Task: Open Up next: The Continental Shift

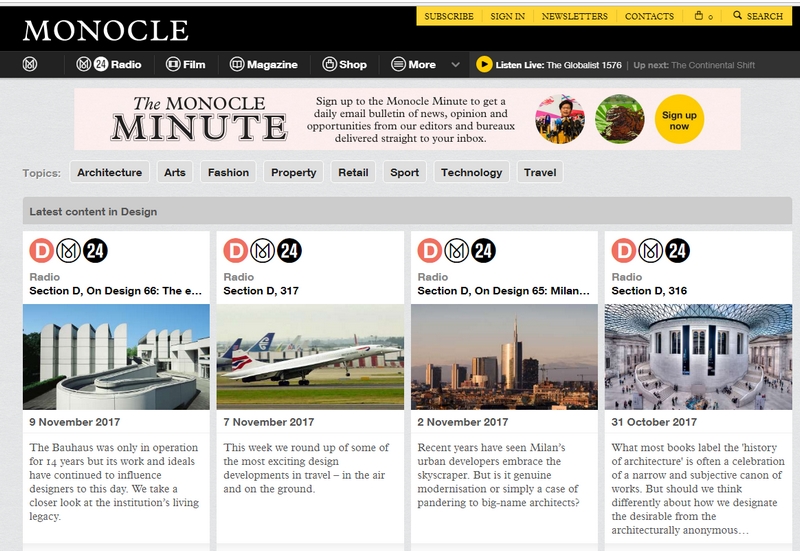Action: point(694,65)
